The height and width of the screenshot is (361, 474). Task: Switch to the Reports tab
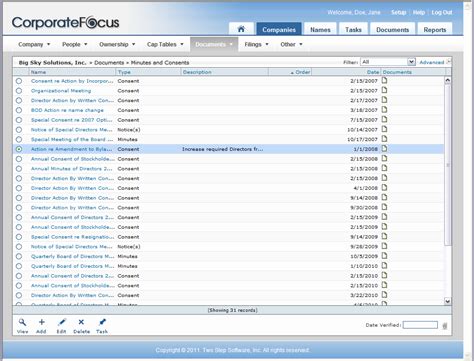435,29
